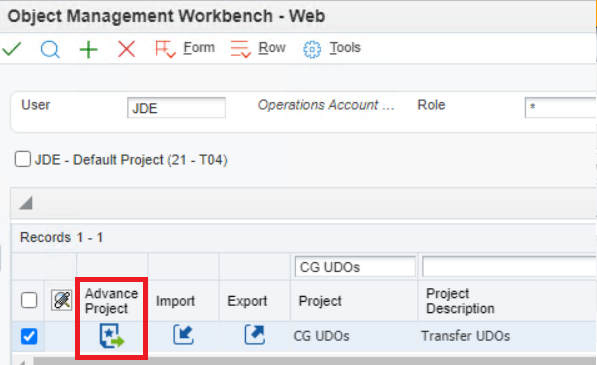Image resolution: width=597 pixels, height=365 pixels.
Task: Click the CG UDOs project cell
Action: click(321, 336)
